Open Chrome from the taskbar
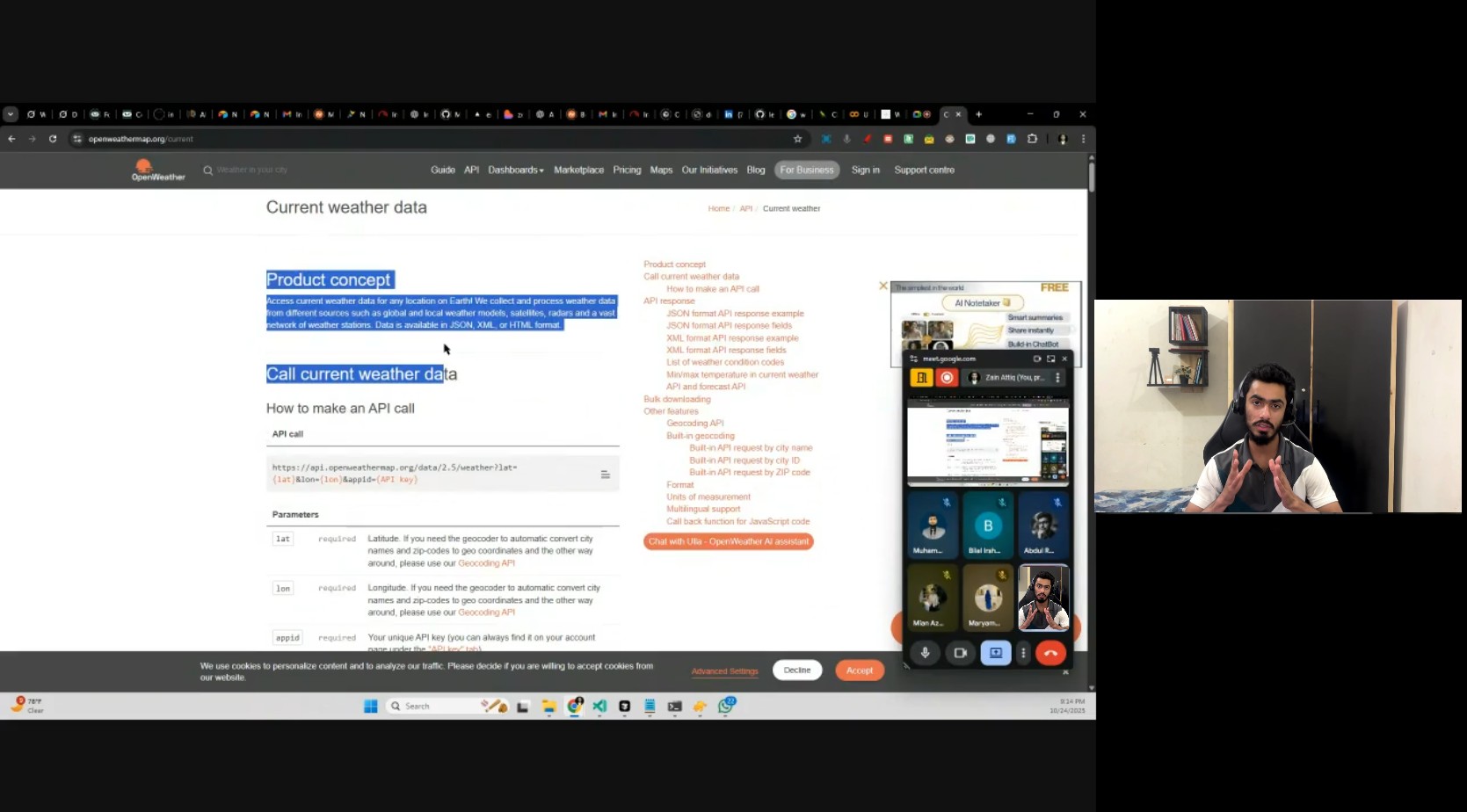Viewport: 1467px width, 812px height. coord(575,706)
